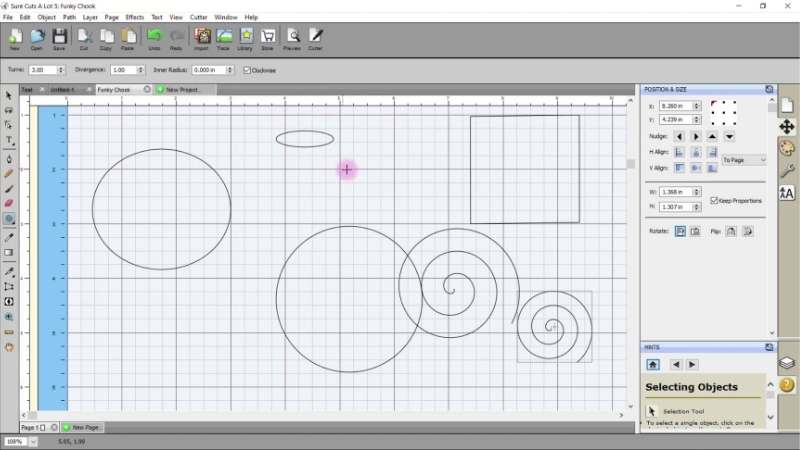This screenshot has width=800, height=450.
Task: Click the Preview toolbar icon
Action: [x=292, y=39]
